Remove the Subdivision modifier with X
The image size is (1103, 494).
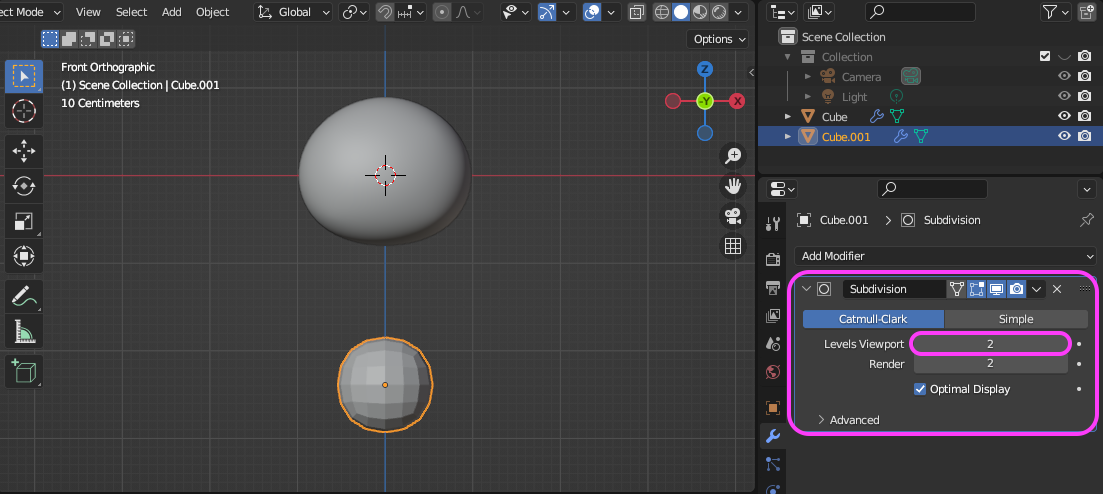coord(1057,289)
